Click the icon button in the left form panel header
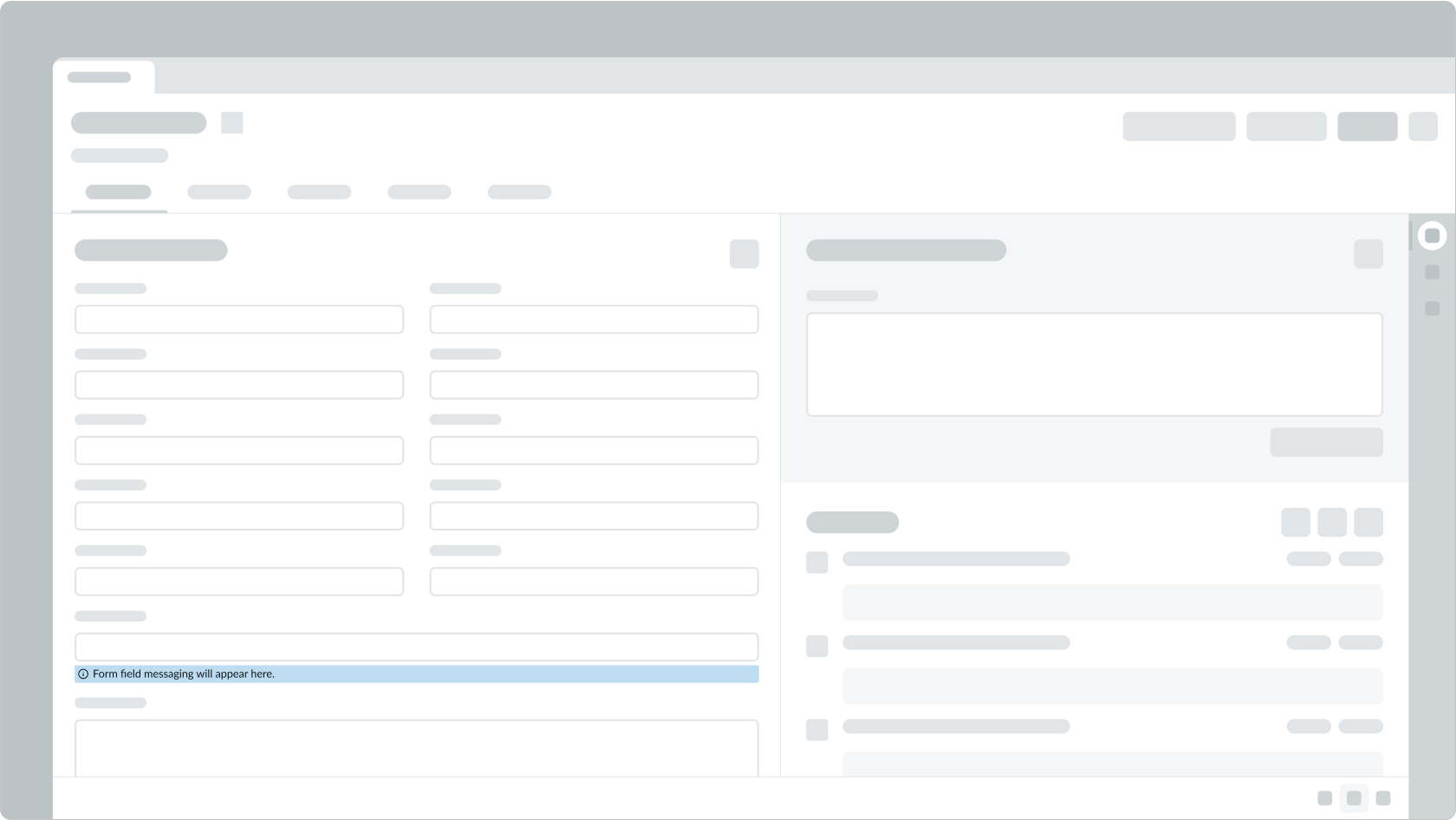The width and height of the screenshot is (1456, 820). coord(744,254)
